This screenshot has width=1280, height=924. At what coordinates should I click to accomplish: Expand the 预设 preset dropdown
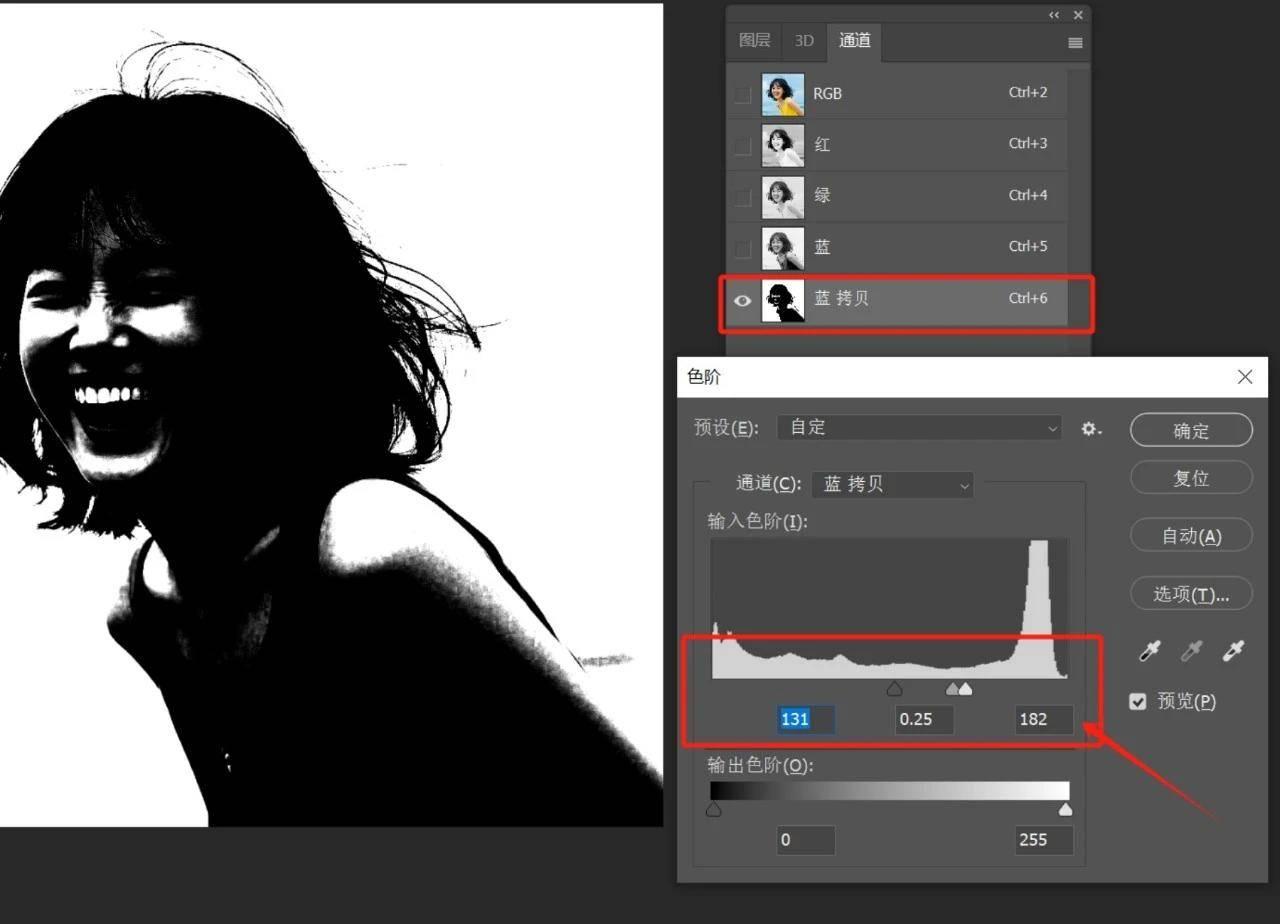point(918,428)
